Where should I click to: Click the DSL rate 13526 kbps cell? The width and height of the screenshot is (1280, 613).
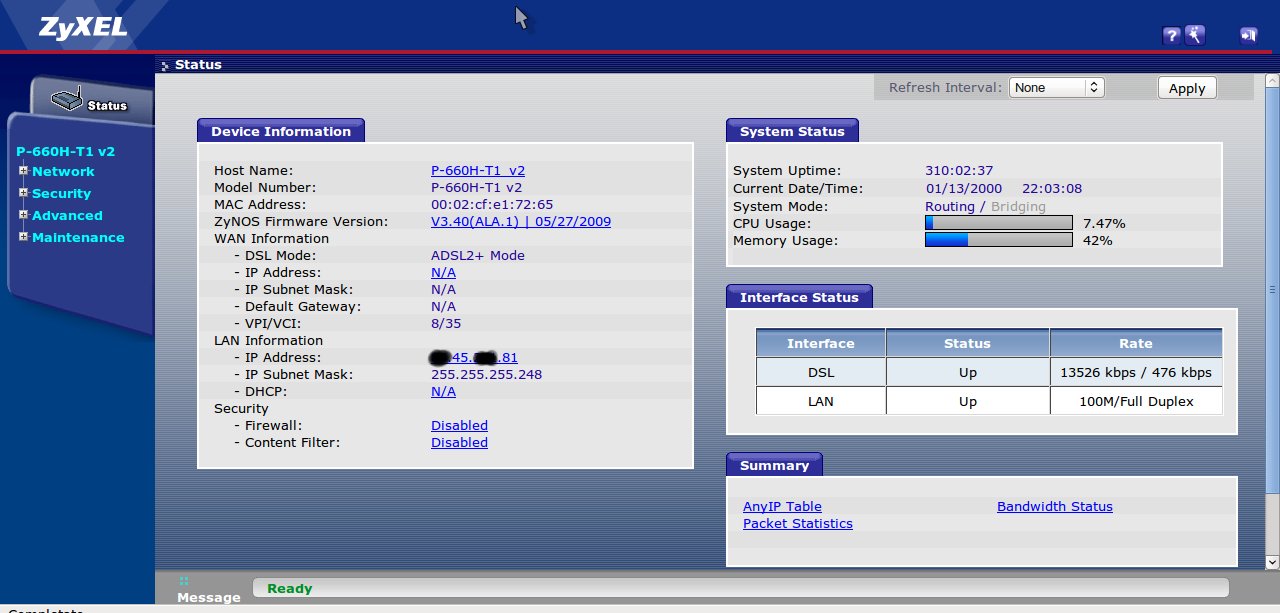1136,372
